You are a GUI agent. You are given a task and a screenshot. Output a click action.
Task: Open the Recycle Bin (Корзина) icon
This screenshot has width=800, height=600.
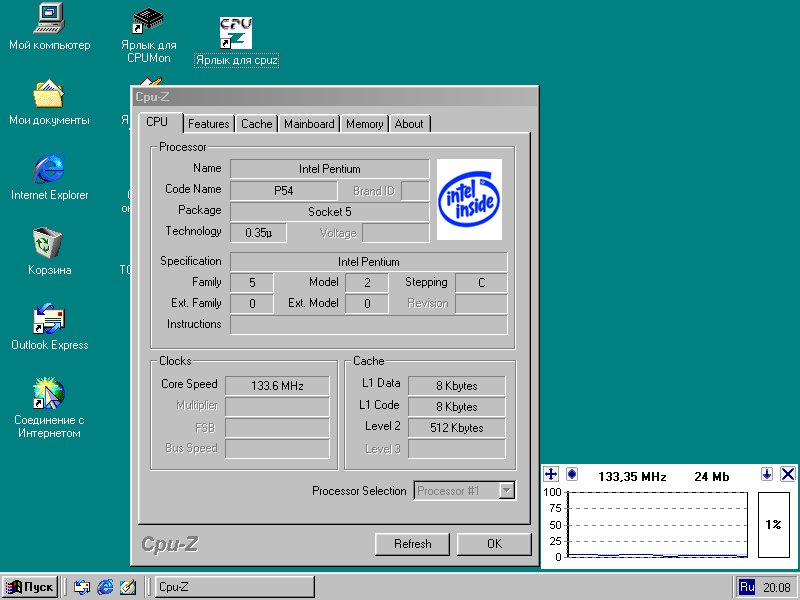48,243
